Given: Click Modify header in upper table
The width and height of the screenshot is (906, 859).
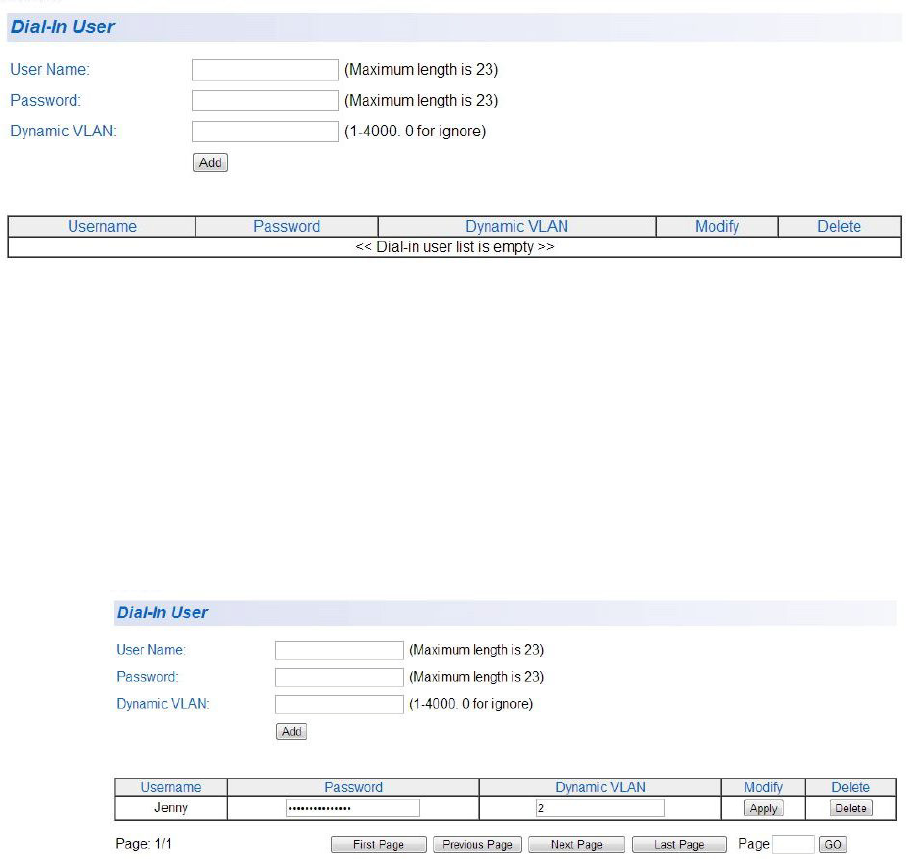Looking at the screenshot, I should point(717,226).
